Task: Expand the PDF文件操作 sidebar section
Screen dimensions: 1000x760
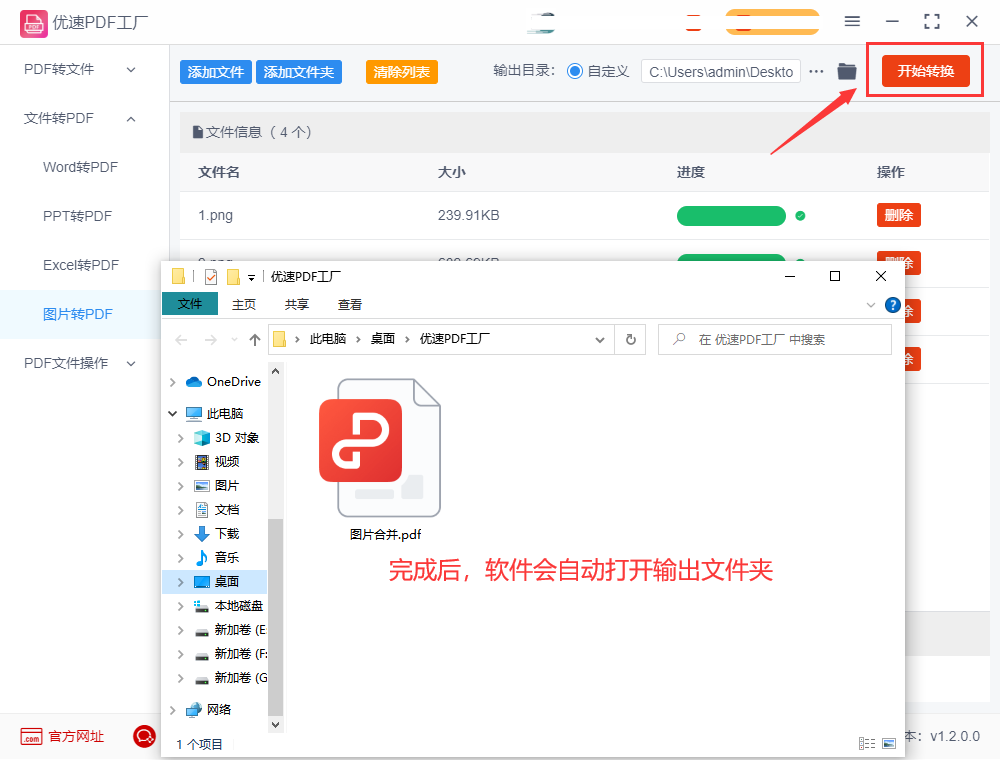Action: click(x=131, y=363)
